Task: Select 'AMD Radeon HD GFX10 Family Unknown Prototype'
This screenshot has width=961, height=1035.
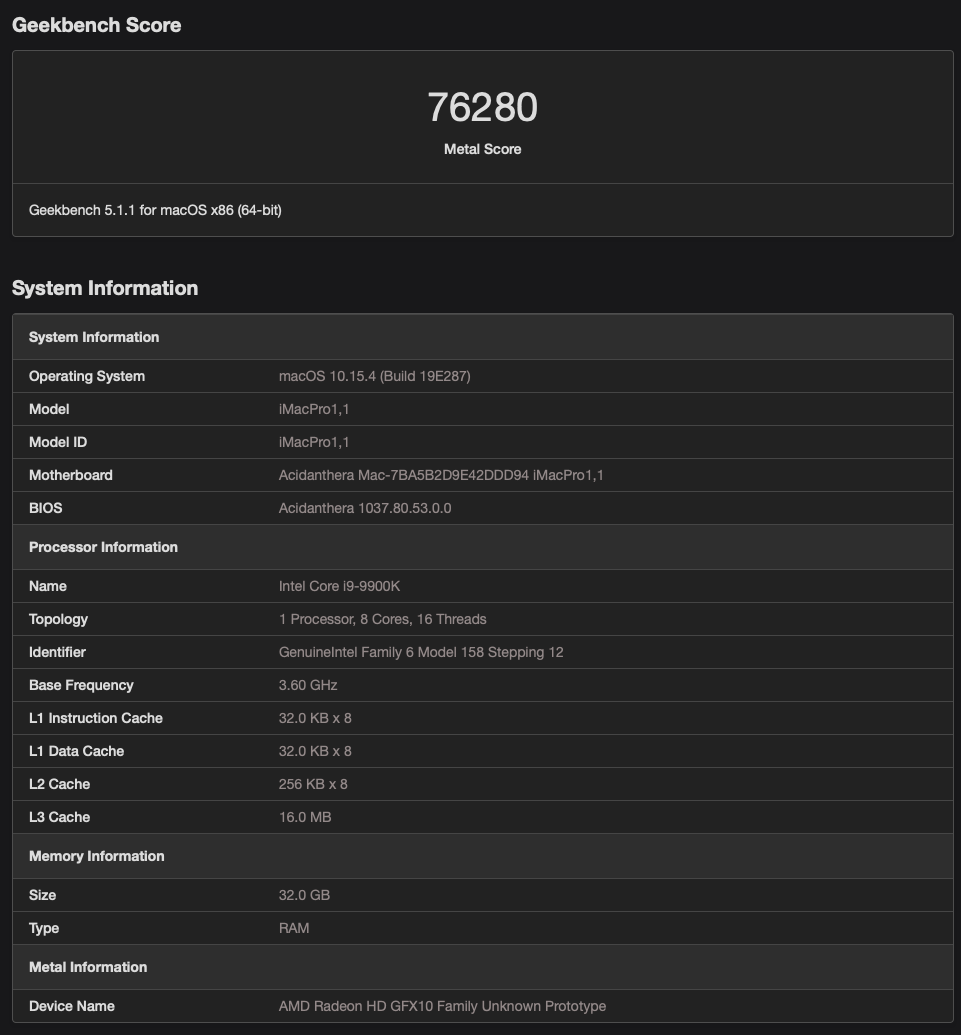Action: click(442, 1006)
